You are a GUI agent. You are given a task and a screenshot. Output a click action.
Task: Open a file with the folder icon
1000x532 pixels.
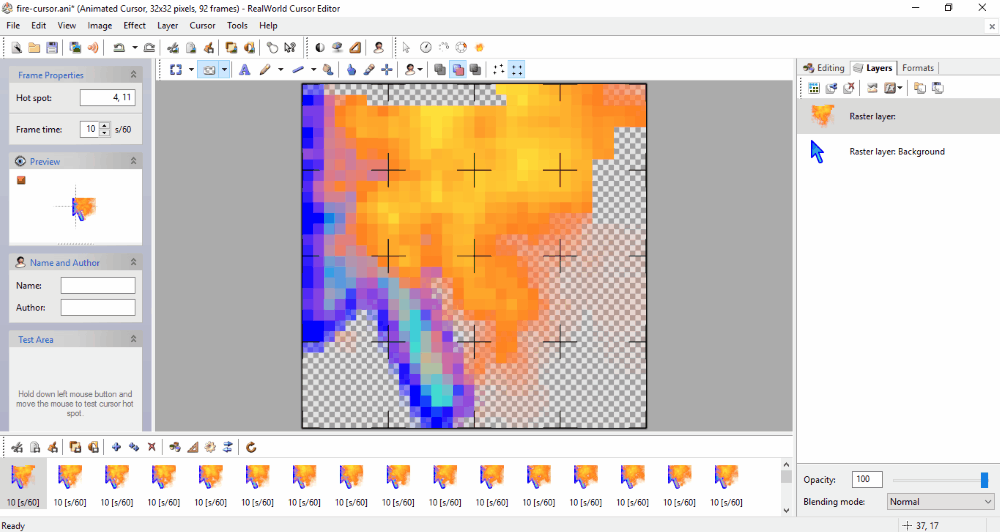pyautogui.click(x=34, y=48)
